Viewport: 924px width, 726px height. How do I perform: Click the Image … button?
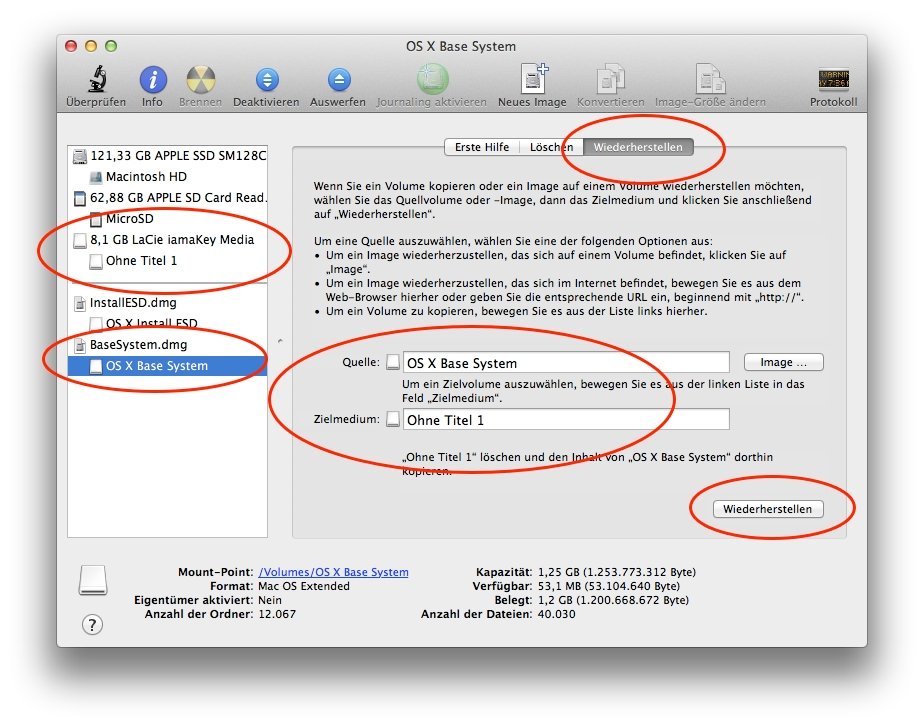click(x=783, y=362)
